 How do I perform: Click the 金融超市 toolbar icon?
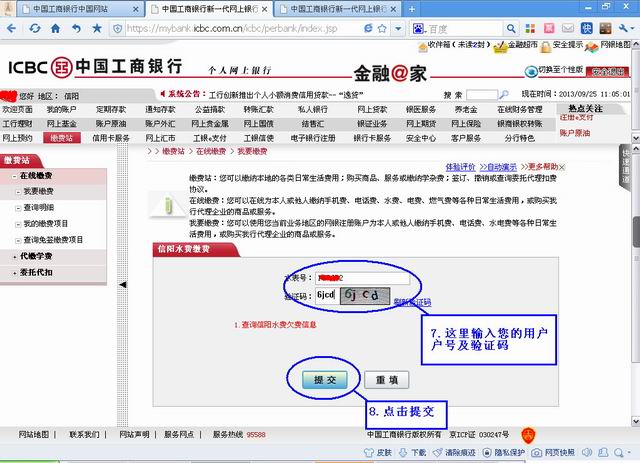[516, 46]
